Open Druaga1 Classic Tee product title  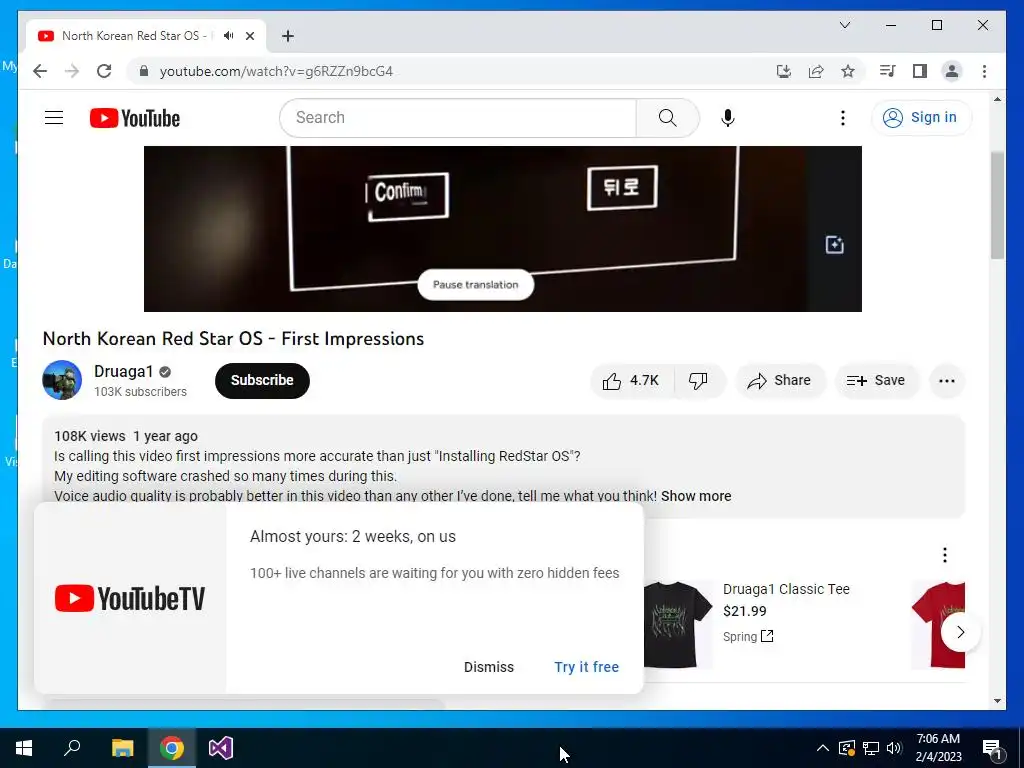pos(786,589)
